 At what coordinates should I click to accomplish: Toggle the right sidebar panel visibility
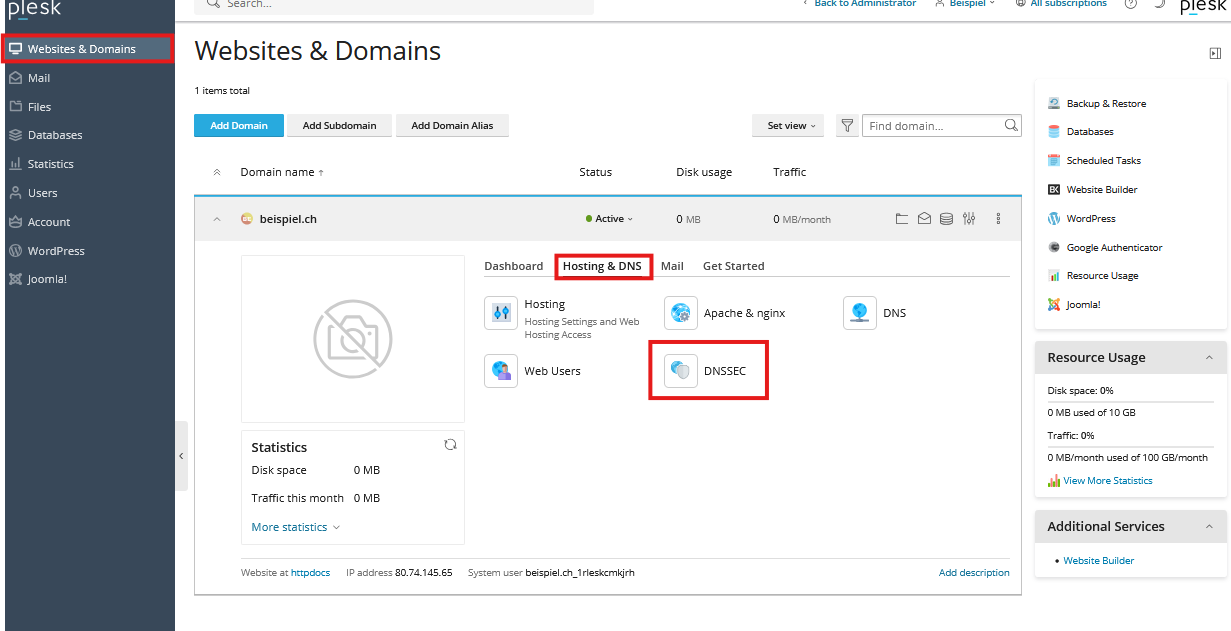pos(1215,53)
